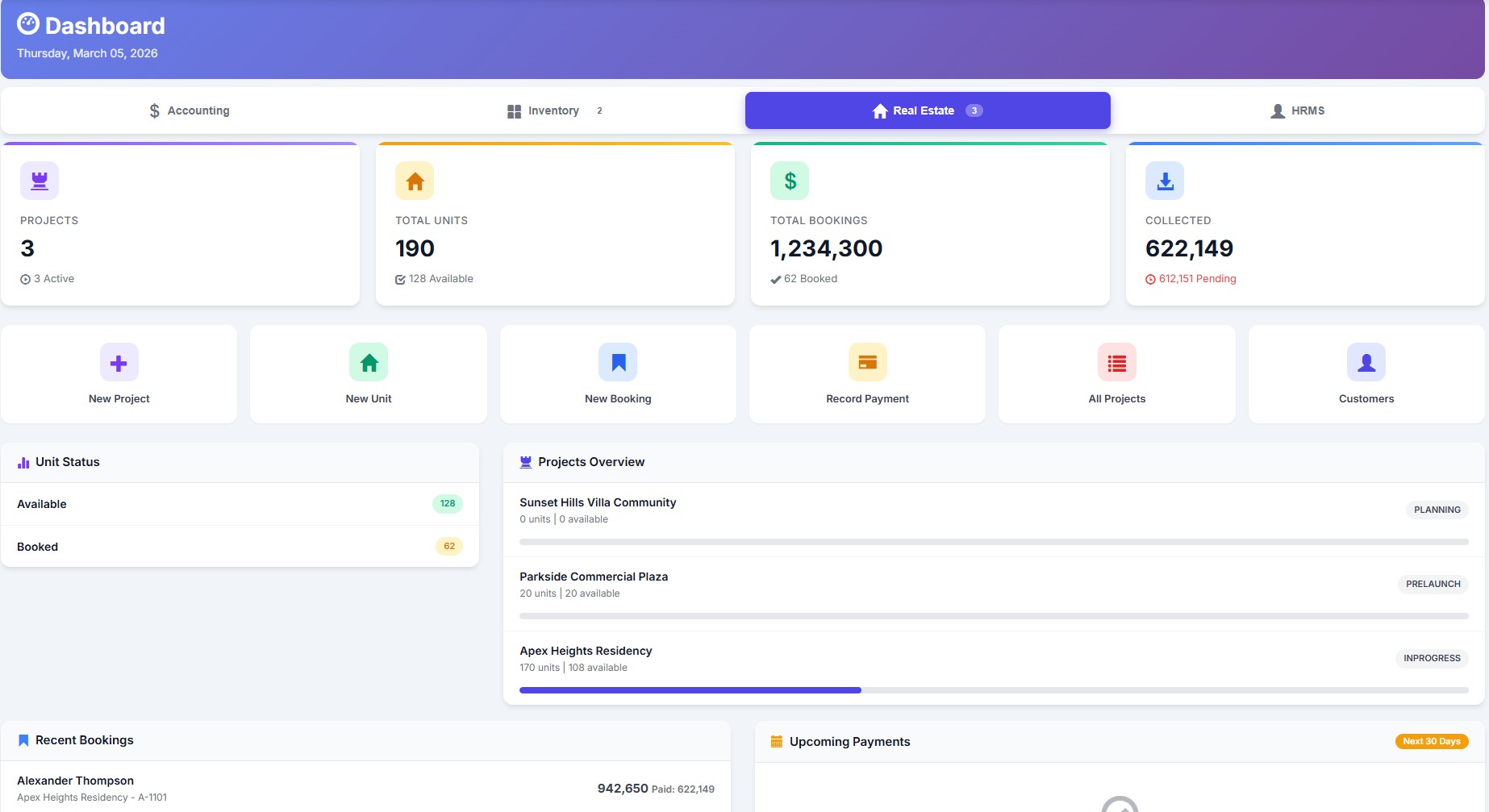Viewport: 1489px width, 812px height.
Task: Click the INPROGRESS status badge
Action: tap(1432, 658)
